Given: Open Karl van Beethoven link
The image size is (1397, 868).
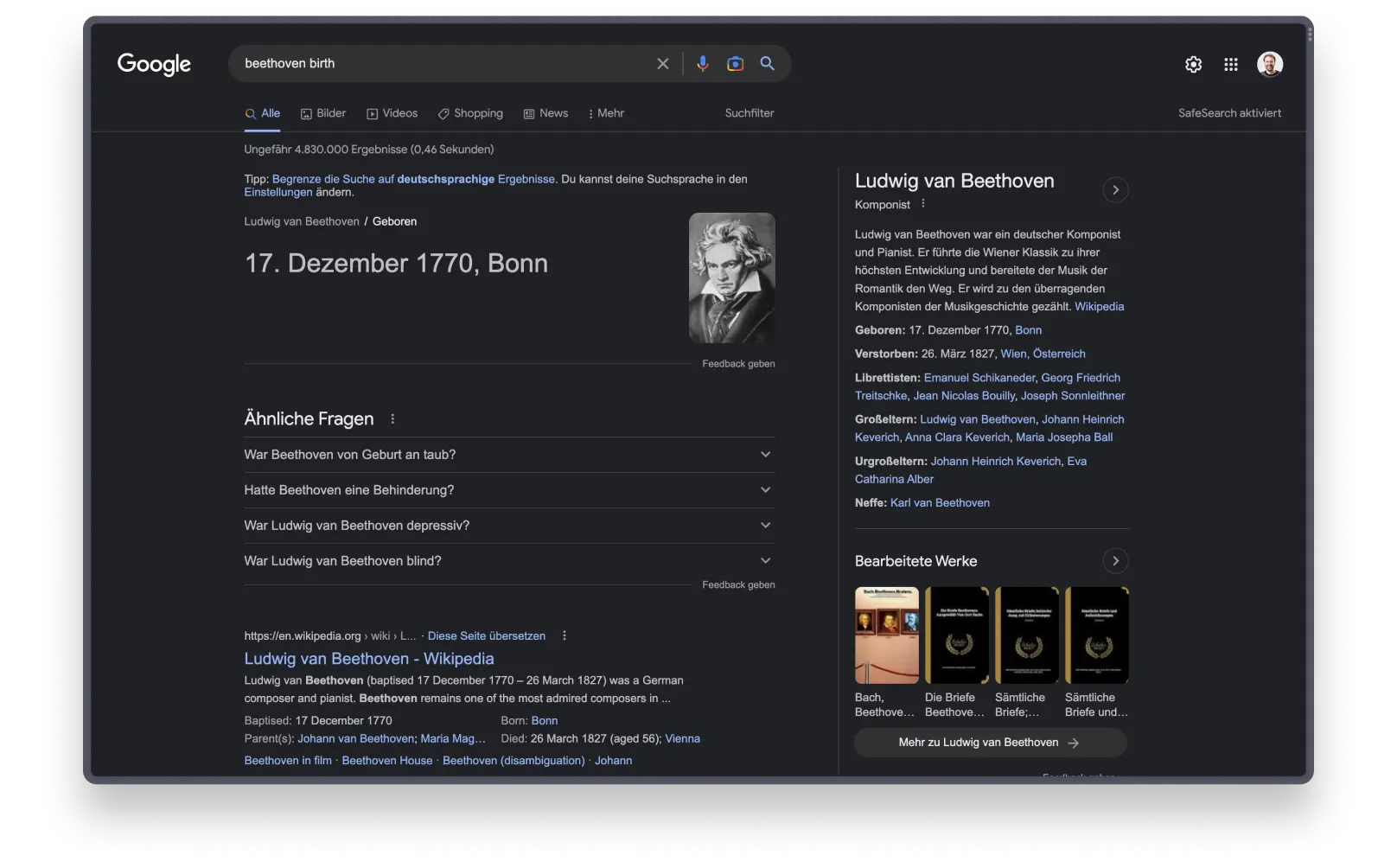Looking at the screenshot, I should coord(940,503).
